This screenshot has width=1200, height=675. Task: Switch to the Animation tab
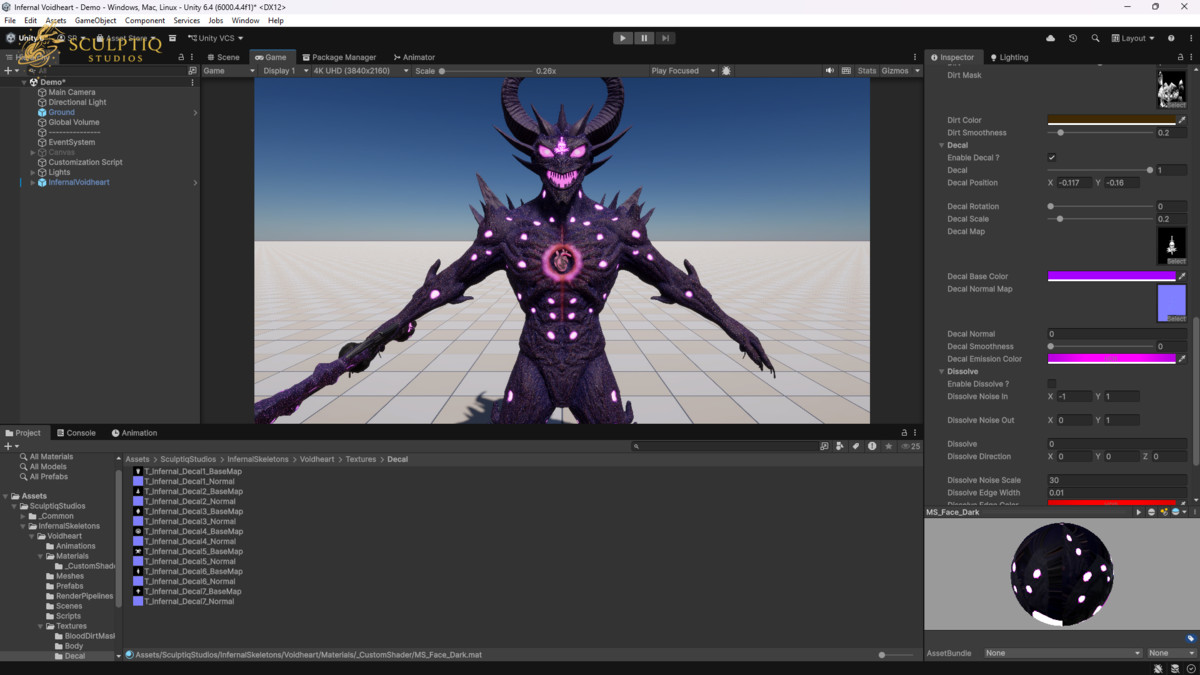click(134, 433)
